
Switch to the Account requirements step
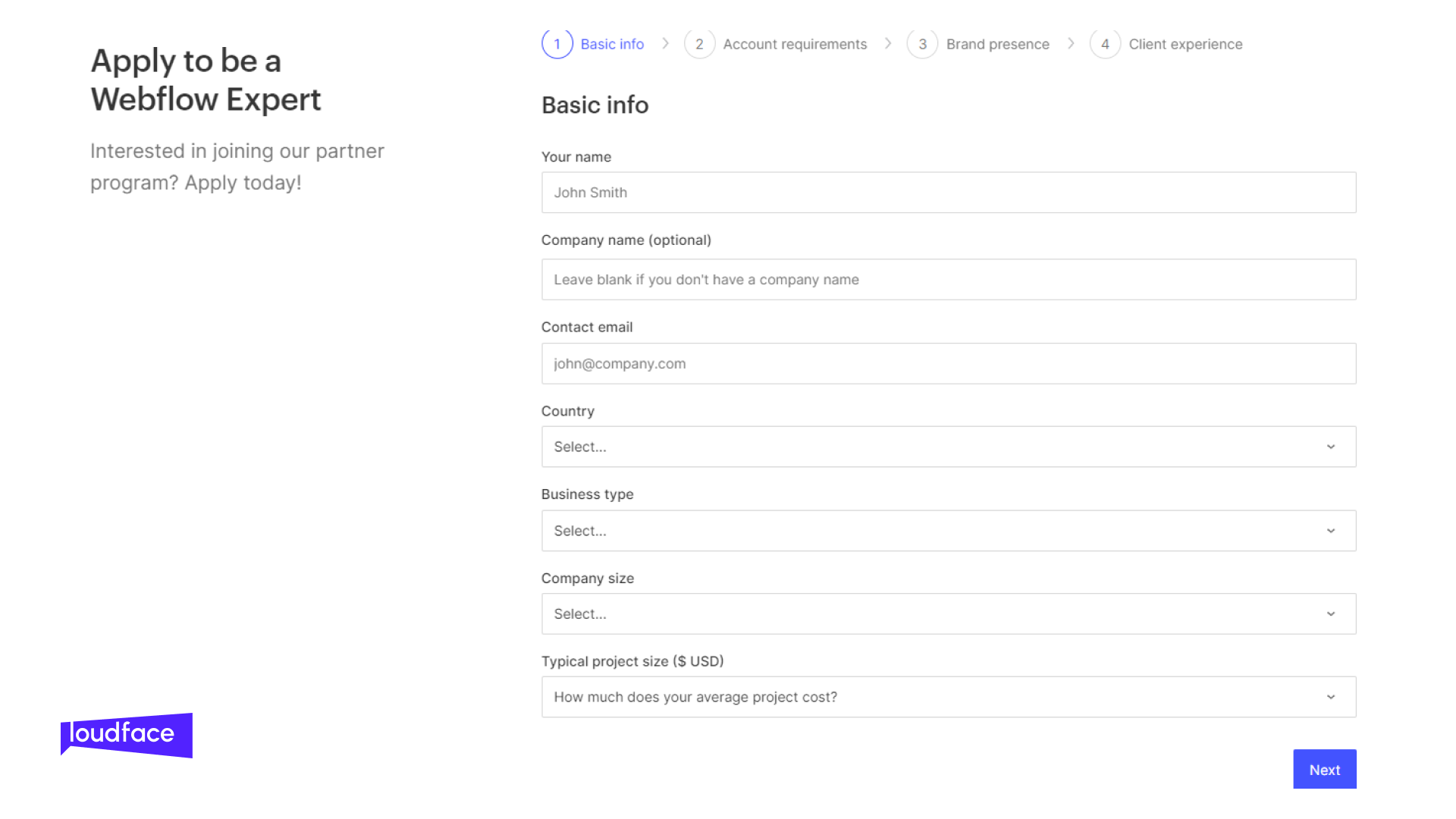(795, 44)
